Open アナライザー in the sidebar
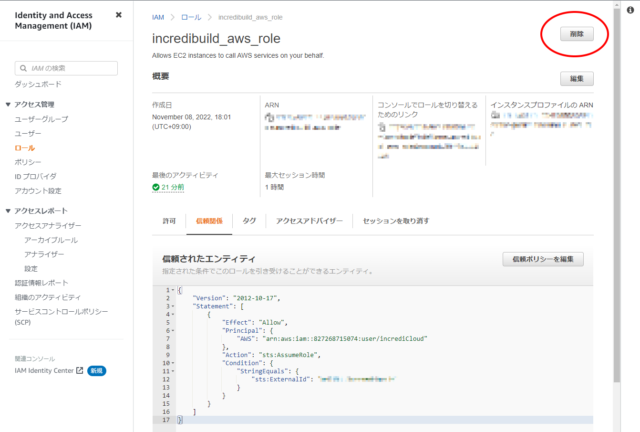This screenshot has height=432, width=640. [44, 254]
